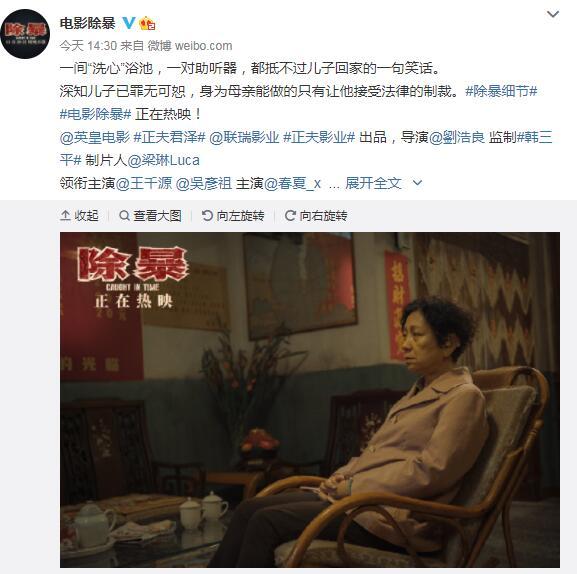Image resolution: width=577 pixels, height=574 pixels.
Task: Click the small arrow next to 展开全文
Action: (x=417, y=183)
